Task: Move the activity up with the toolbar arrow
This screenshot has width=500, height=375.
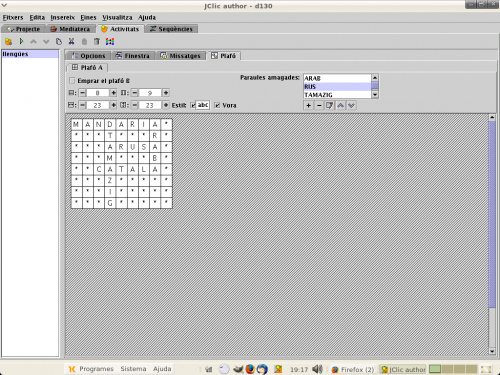Action: (33, 42)
